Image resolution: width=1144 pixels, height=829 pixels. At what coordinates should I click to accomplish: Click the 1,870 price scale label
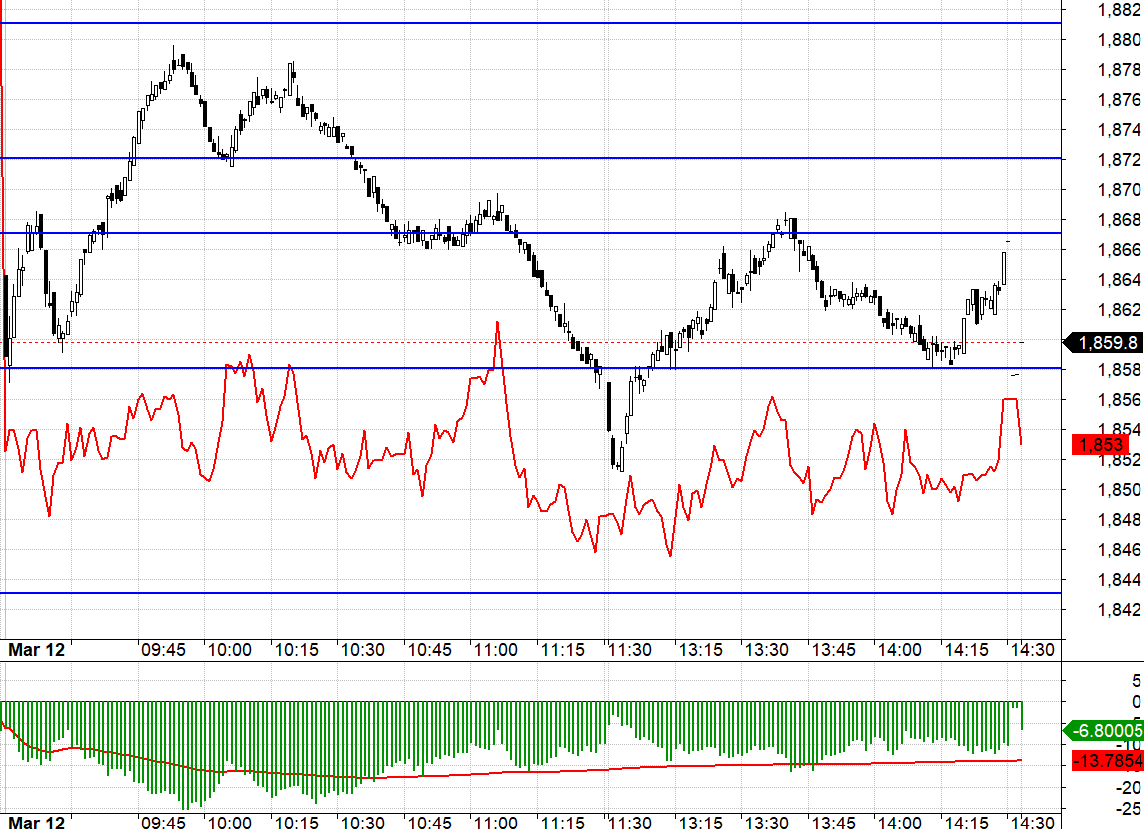pos(1119,190)
